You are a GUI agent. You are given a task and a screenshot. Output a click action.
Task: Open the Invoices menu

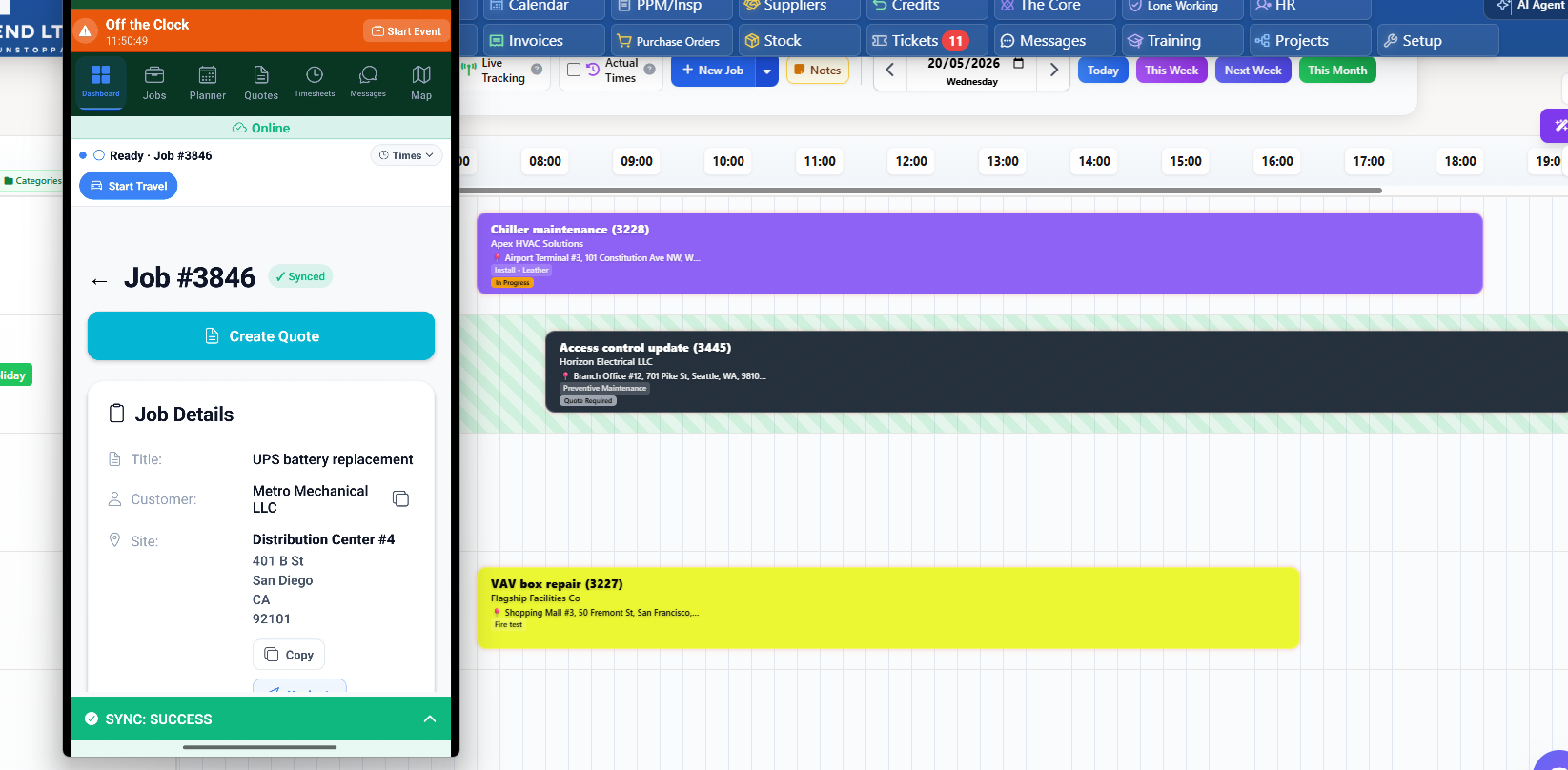pyautogui.click(x=543, y=41)
